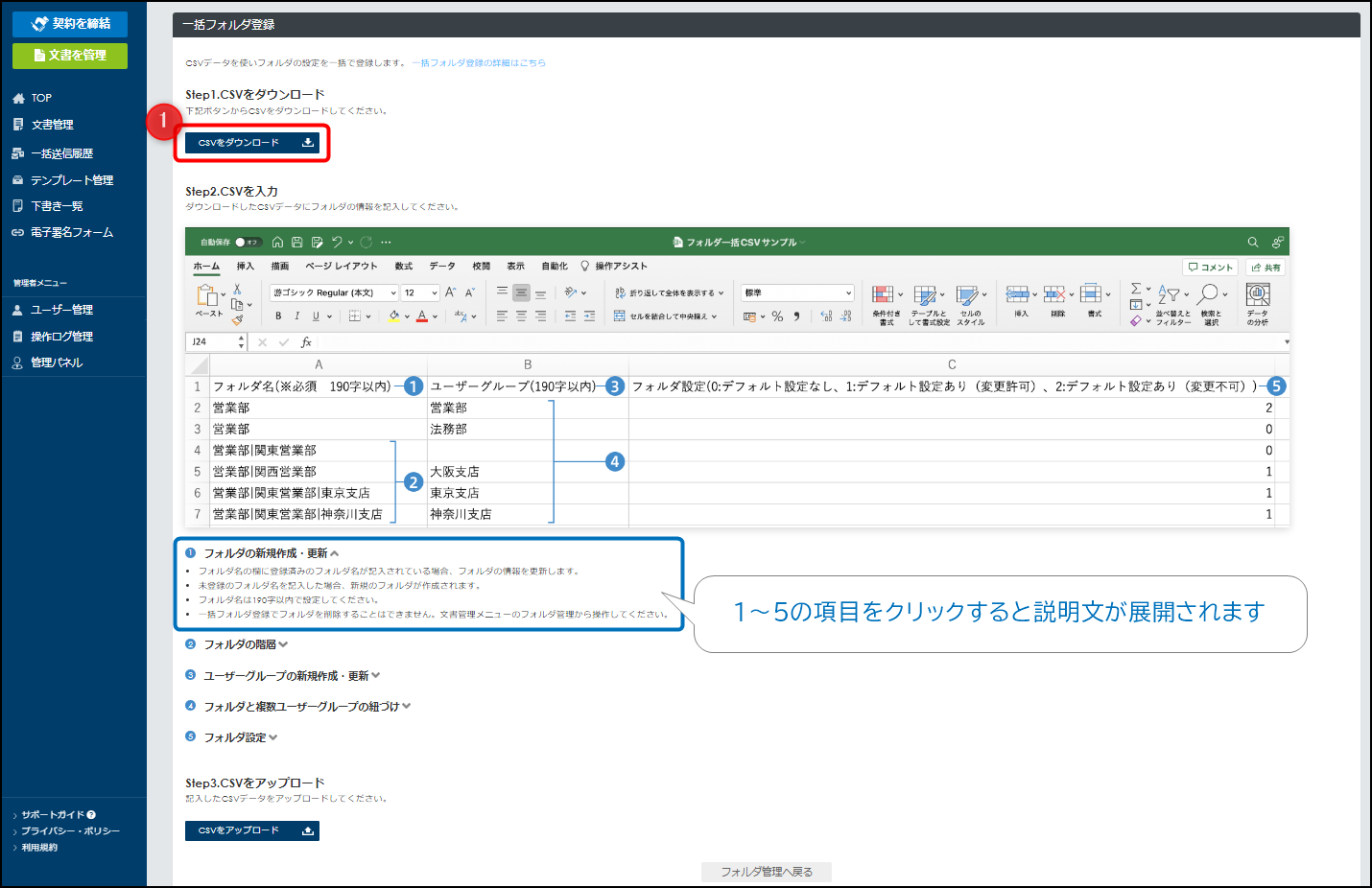1372x888 pixels.
Task: Click the ペースト clipboard icon
Action: [207, 296]
